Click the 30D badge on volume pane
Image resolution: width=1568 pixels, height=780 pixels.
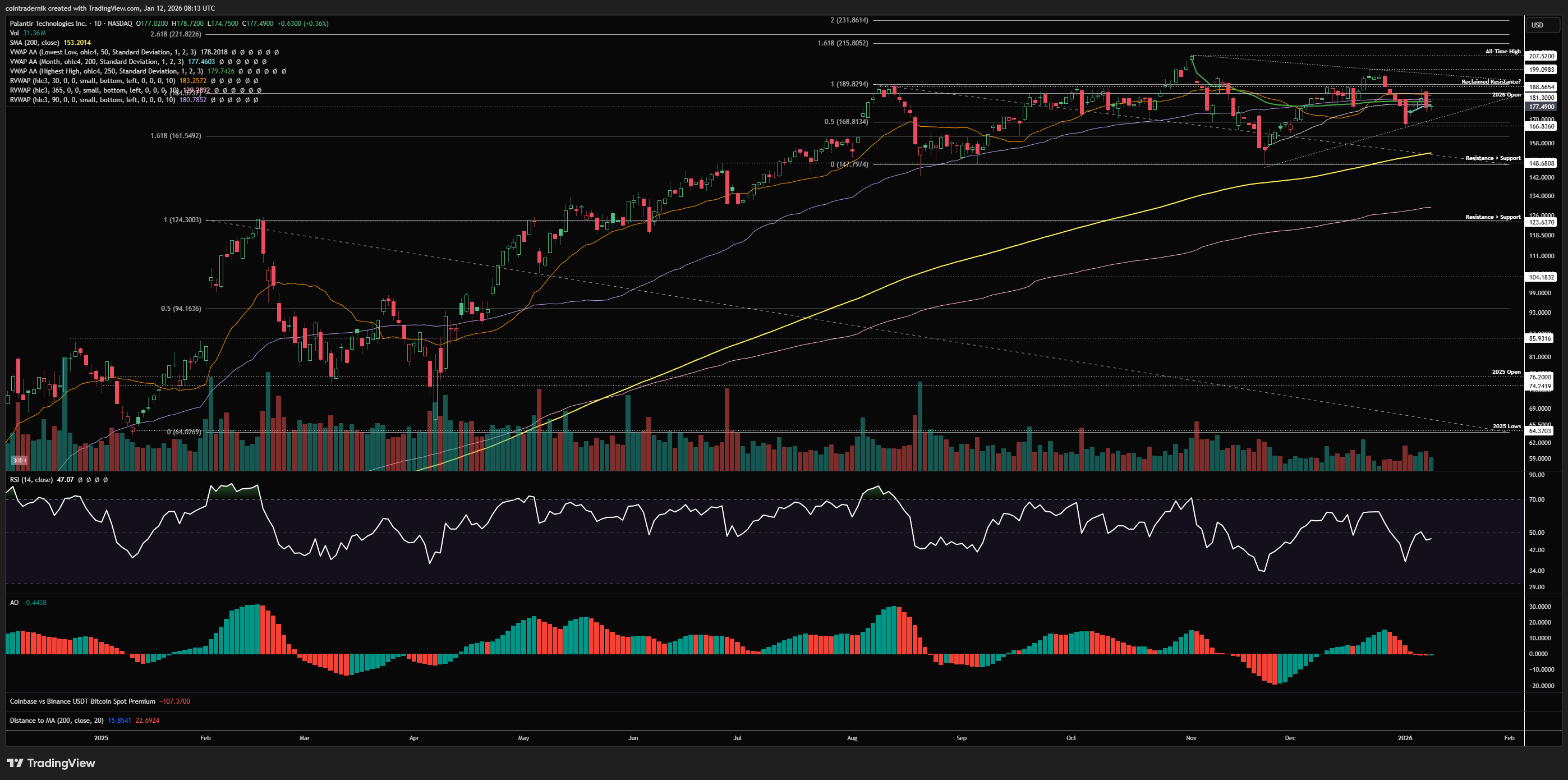pyautogui.click(x=19, y=460)
